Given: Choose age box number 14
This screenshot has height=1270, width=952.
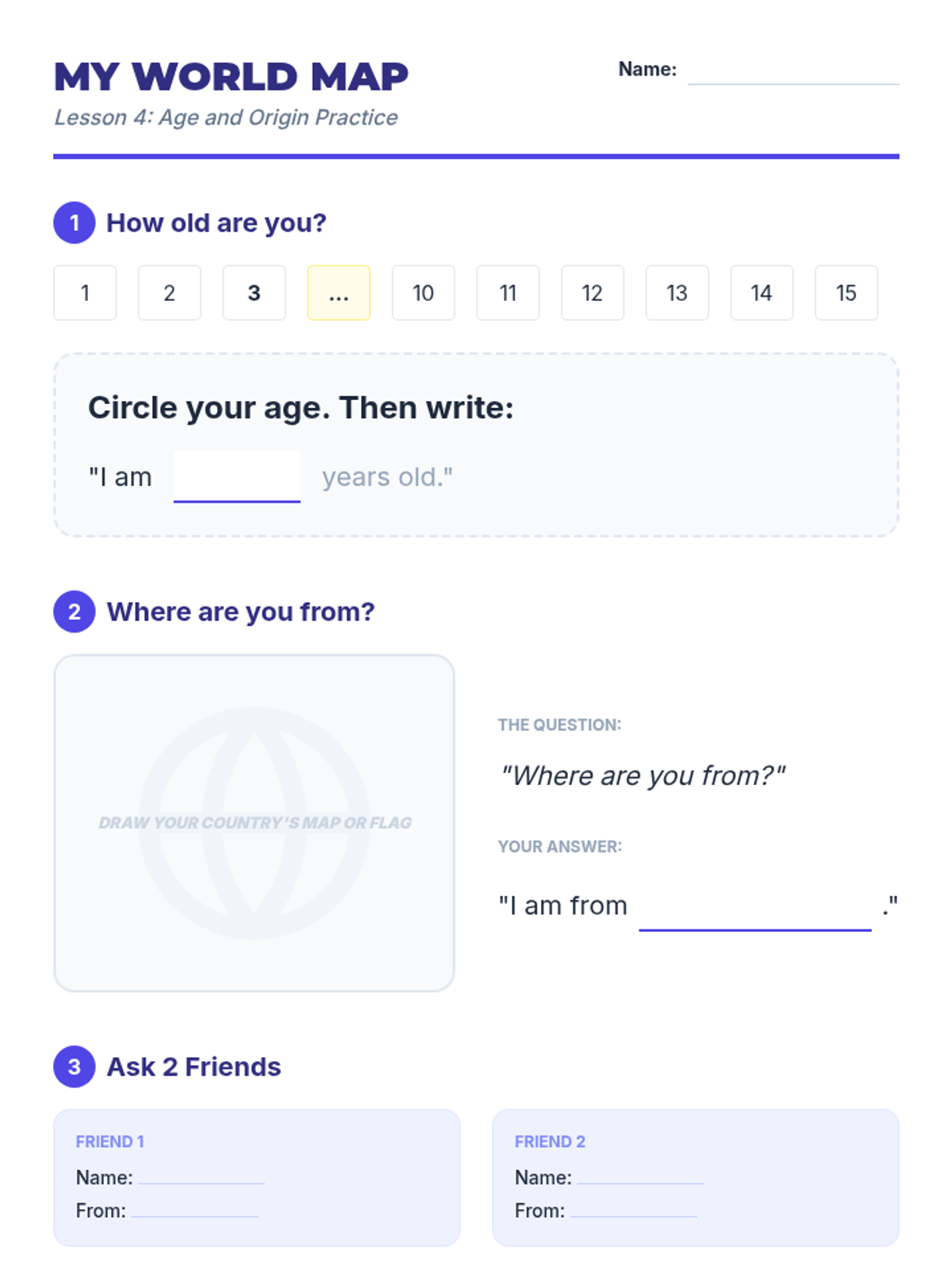Looking at the screenshot, I should point(762,293).
